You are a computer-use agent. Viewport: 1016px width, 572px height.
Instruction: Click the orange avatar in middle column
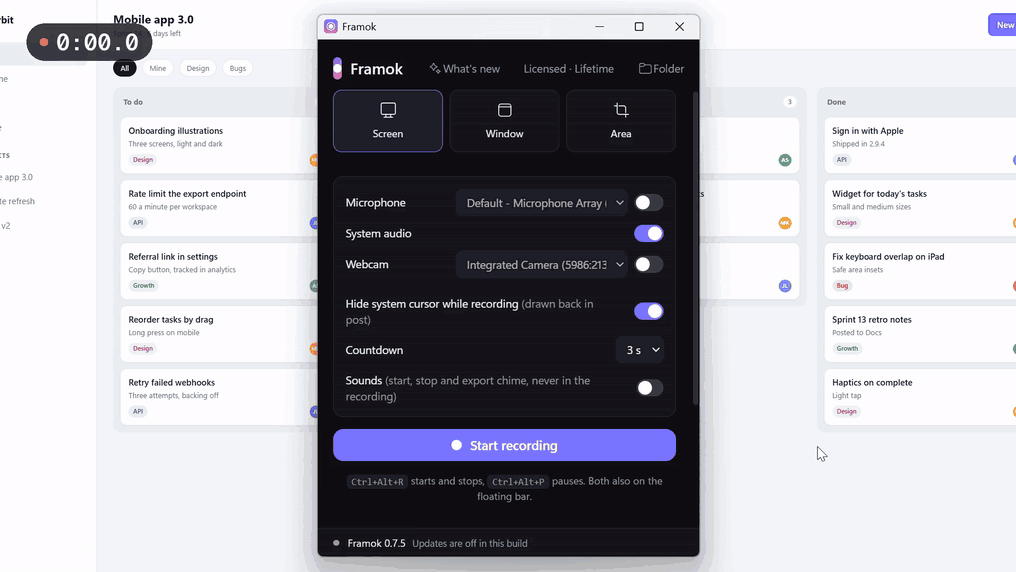point(785,223)
